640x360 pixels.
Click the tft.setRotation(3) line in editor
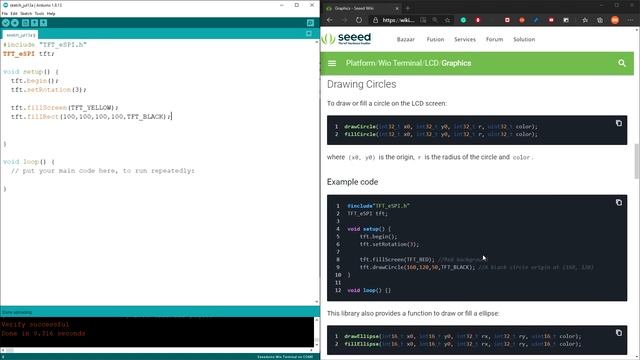click(x=49, y=90)
